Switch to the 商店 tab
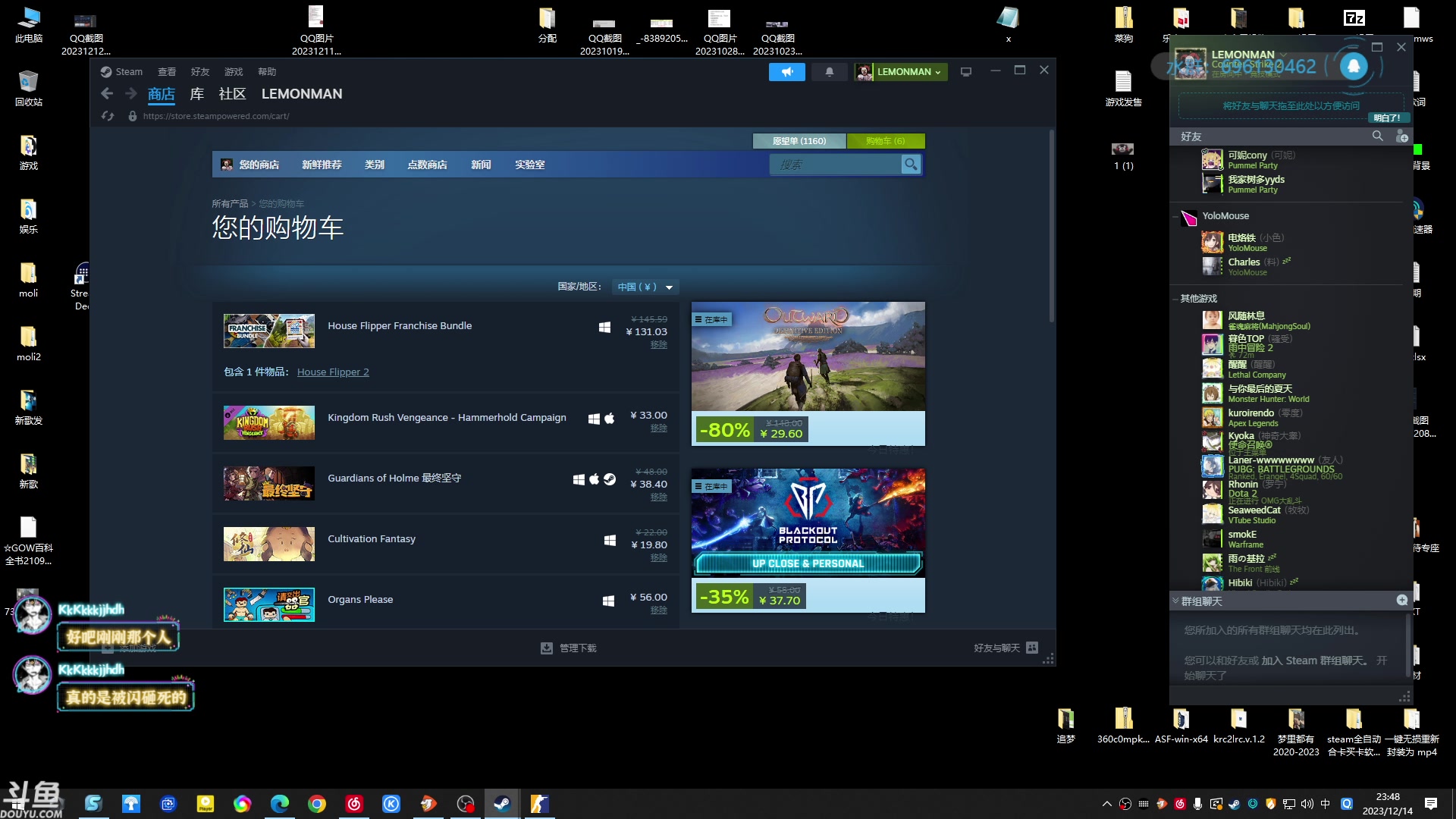 (162, 94)
